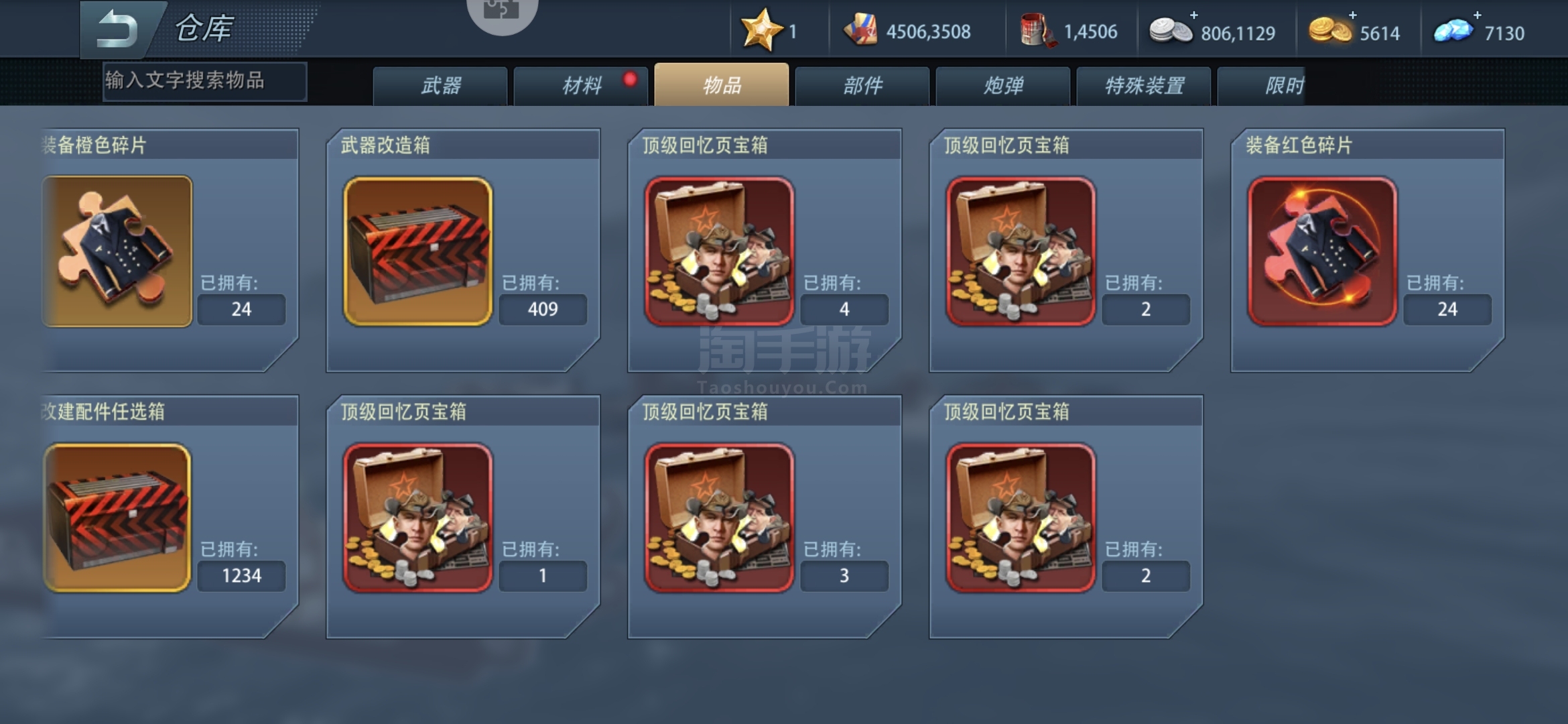The image size is (1568, 724).
Task: Open the 武器改造箱 crate icon
Action: pyautogui.click(x=418, y=251)
